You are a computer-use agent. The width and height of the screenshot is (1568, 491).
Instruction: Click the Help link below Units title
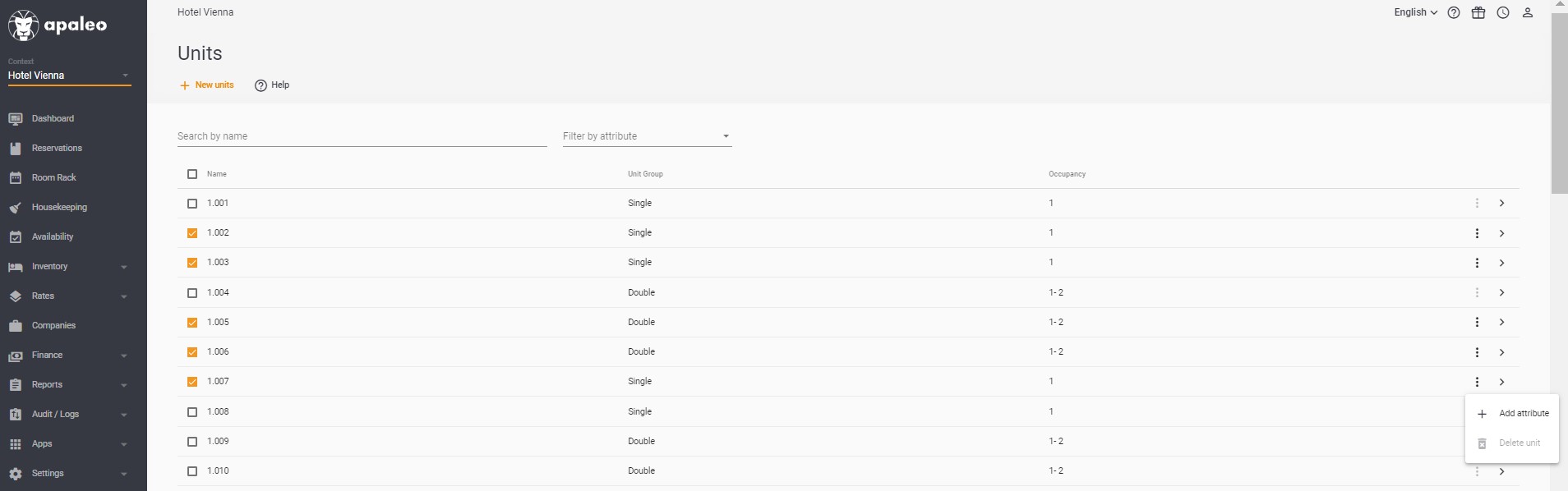[x=272, y=85]
